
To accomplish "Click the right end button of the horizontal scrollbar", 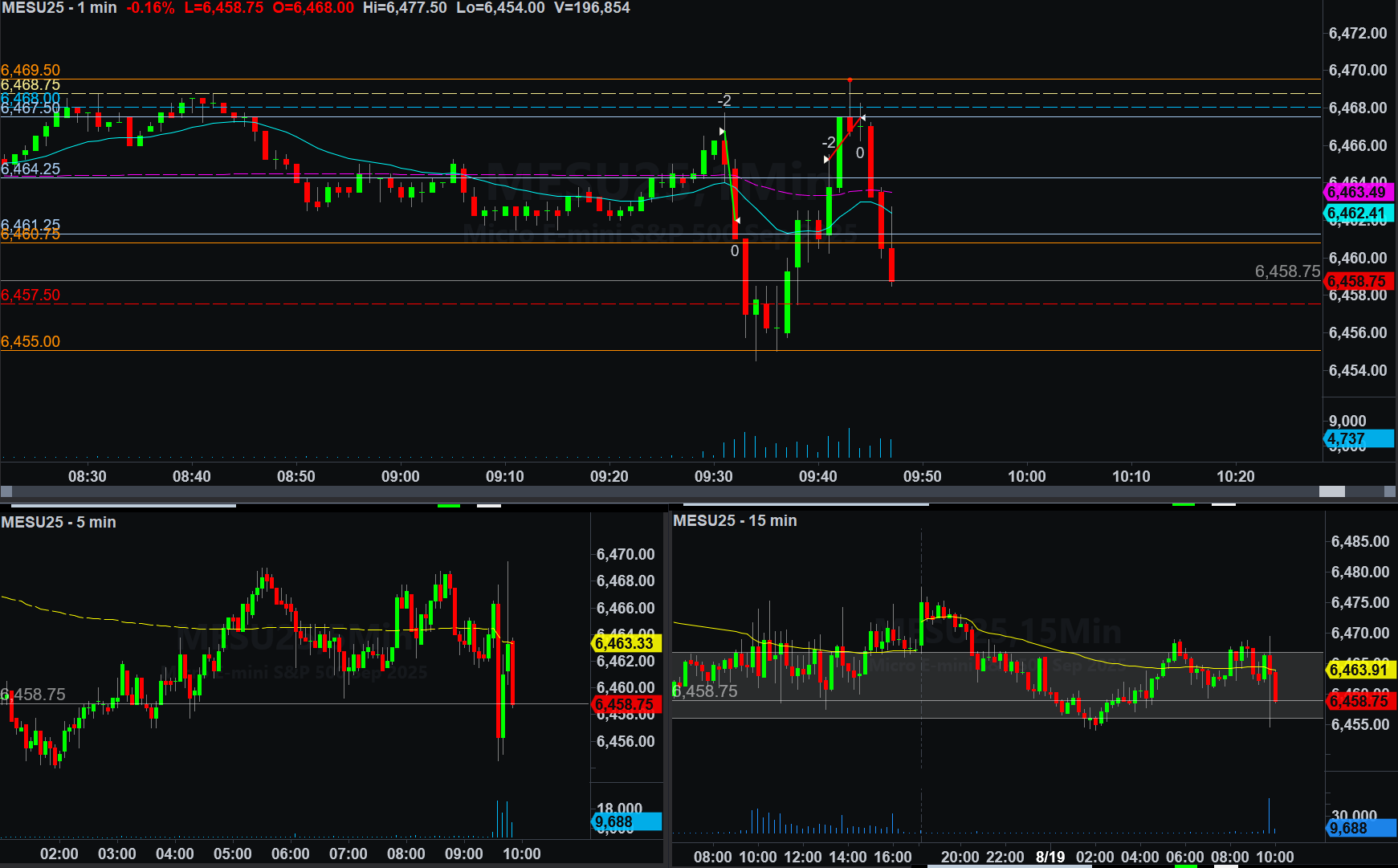I will point(1390,491).
